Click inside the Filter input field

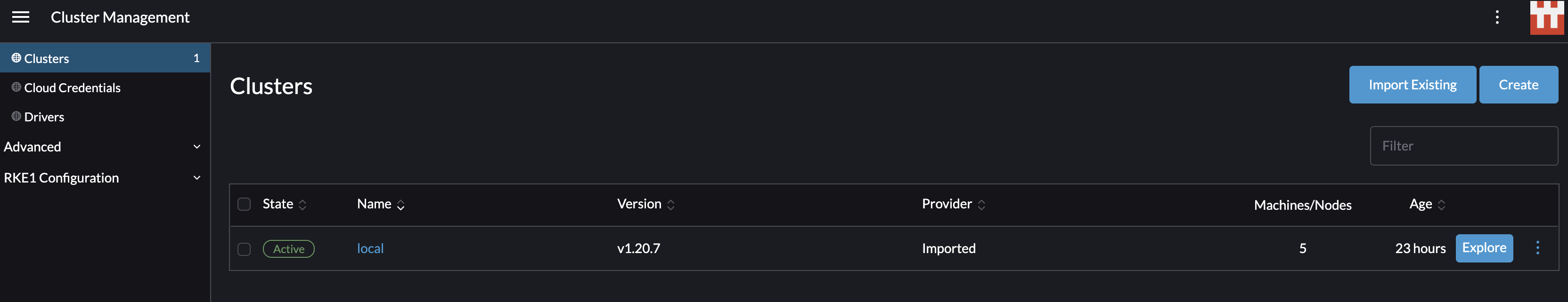(1463, 146)
